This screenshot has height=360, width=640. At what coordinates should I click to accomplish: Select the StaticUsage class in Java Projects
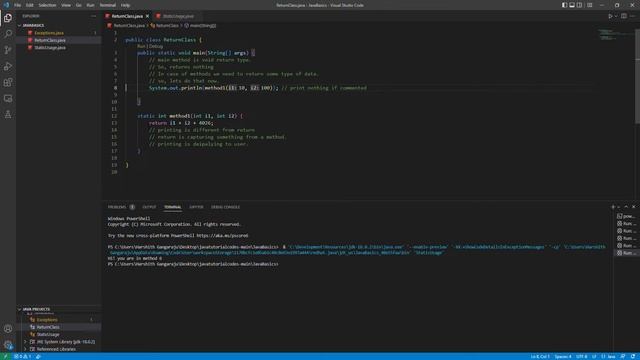coord(59,334)
